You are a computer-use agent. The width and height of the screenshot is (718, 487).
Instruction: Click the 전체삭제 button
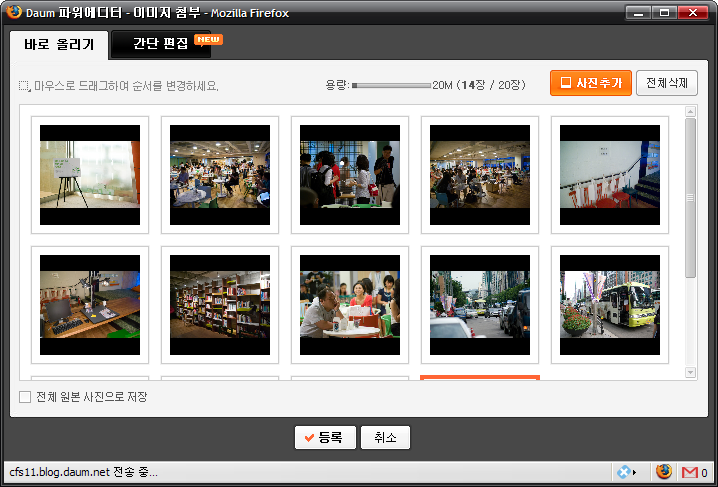(x=667, y=83)
